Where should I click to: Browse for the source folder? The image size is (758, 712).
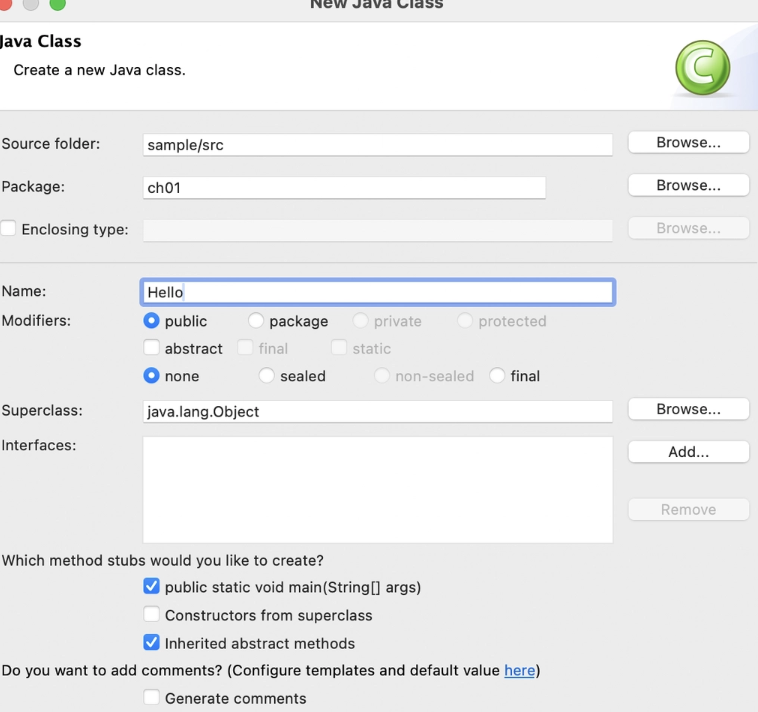(688, 143)
